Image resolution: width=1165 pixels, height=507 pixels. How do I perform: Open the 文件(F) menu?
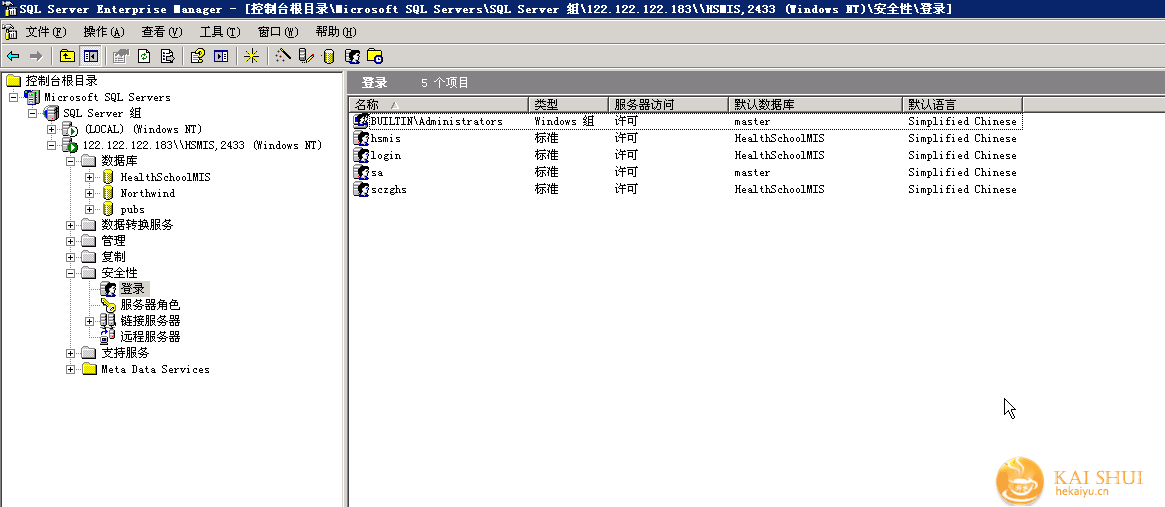[46, 32]
